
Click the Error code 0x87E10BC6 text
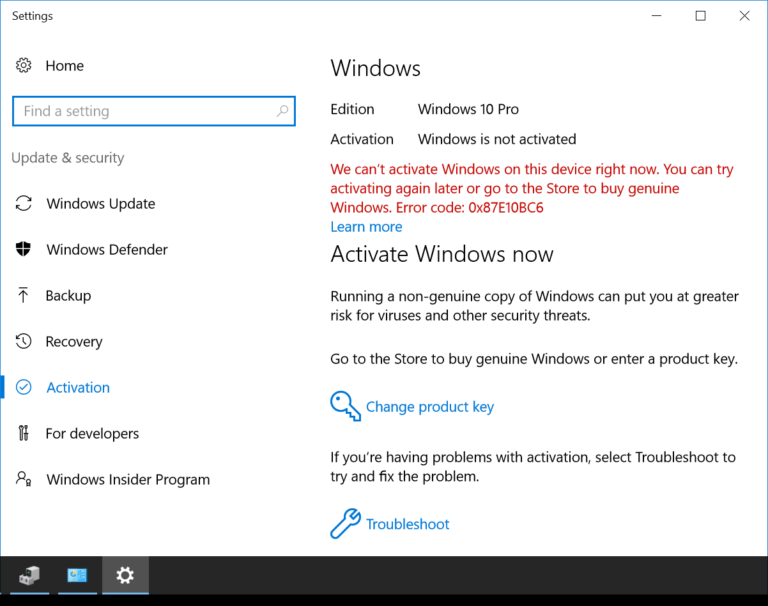(x=469, y=207)
